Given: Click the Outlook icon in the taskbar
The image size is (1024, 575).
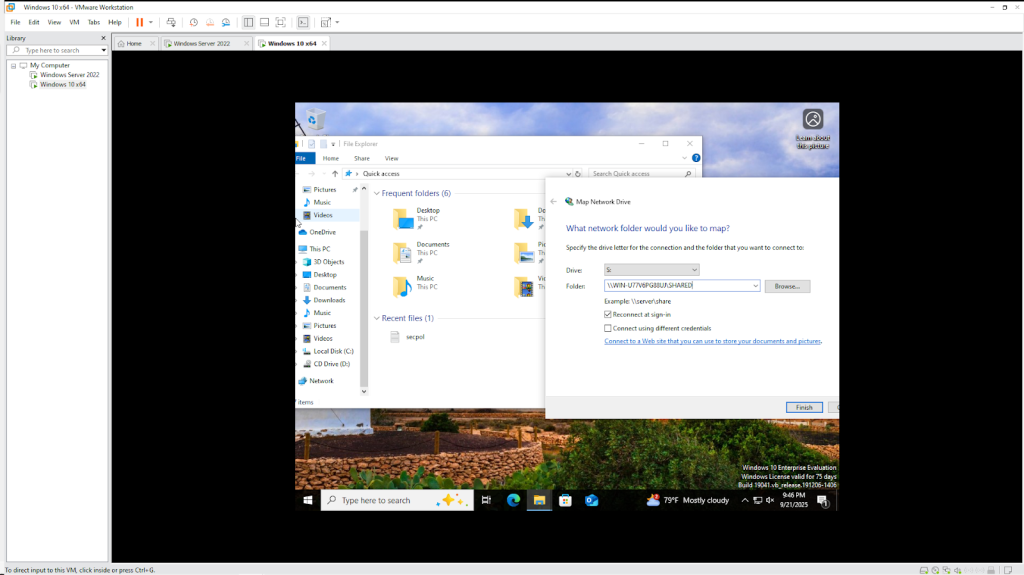Looking at the screenshot, I should pos(591,500).
